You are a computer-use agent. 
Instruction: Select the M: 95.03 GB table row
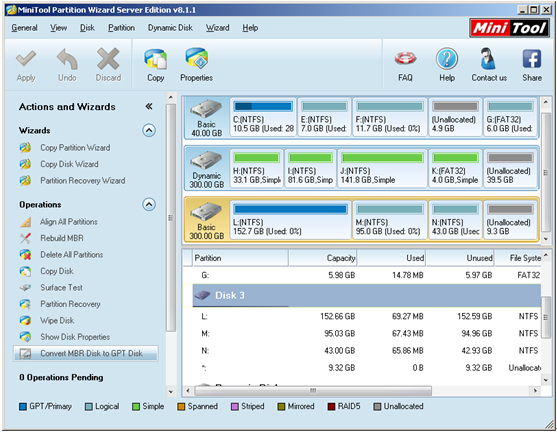pos(362,334)
